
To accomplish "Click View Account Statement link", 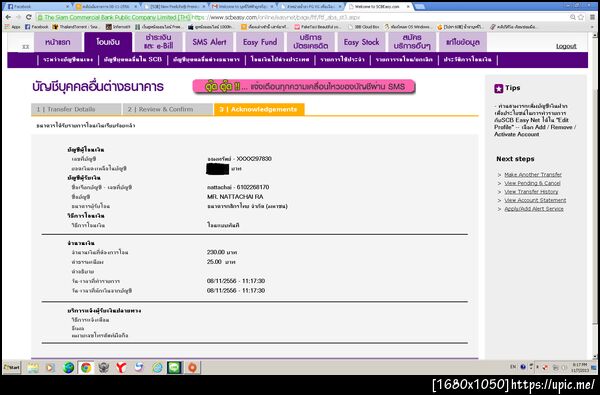I will tap(535, 200).
